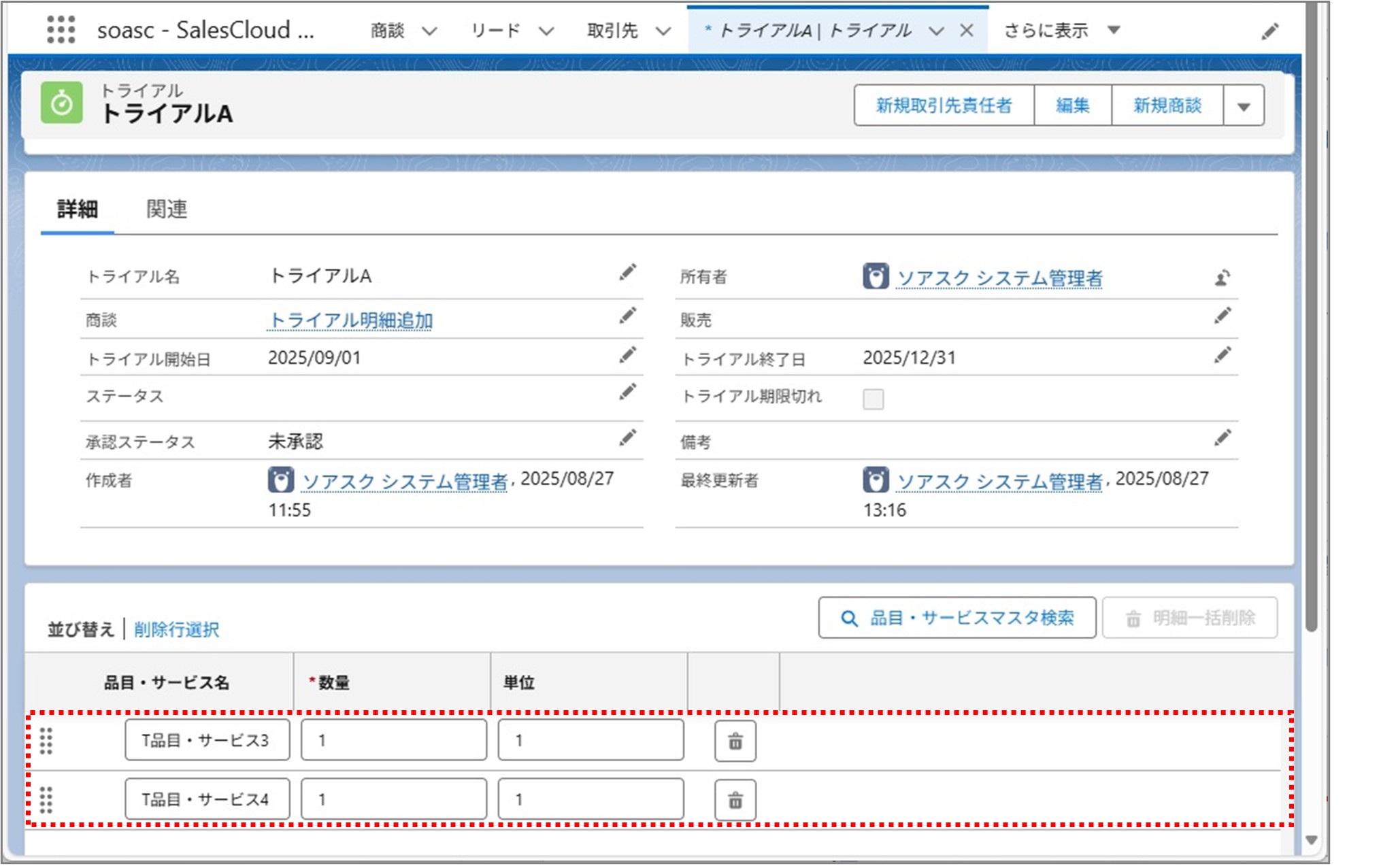This screenshot has width=1379, height=868.
Task: Delete the T品目・サービス4 row via trash icon
Action: click(735, 800)
